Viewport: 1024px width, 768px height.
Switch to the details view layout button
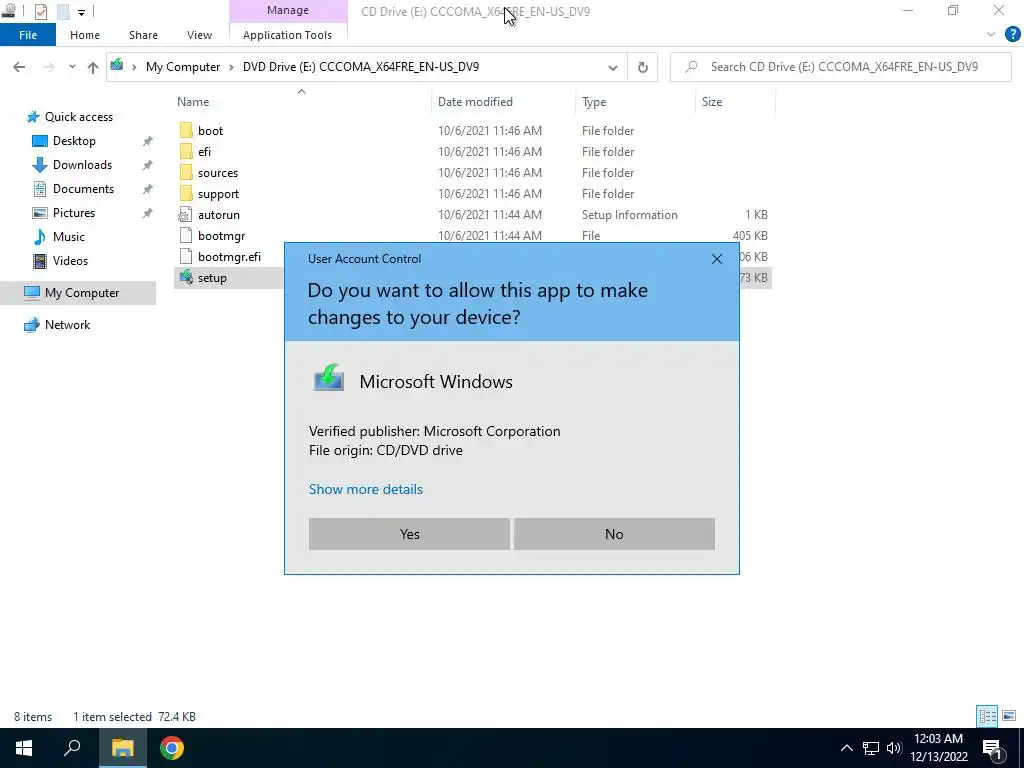[987, 716]
